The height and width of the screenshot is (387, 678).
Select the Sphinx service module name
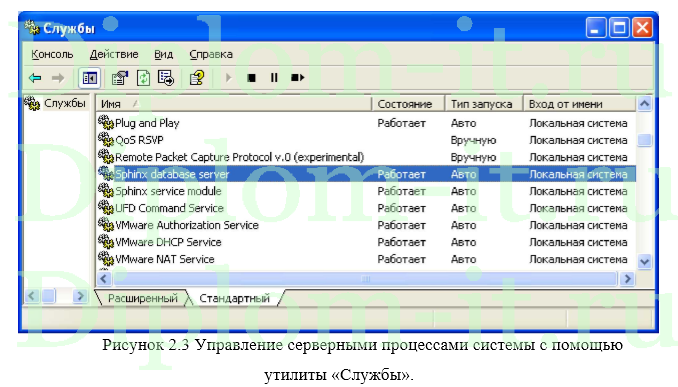tap(168, 191)
